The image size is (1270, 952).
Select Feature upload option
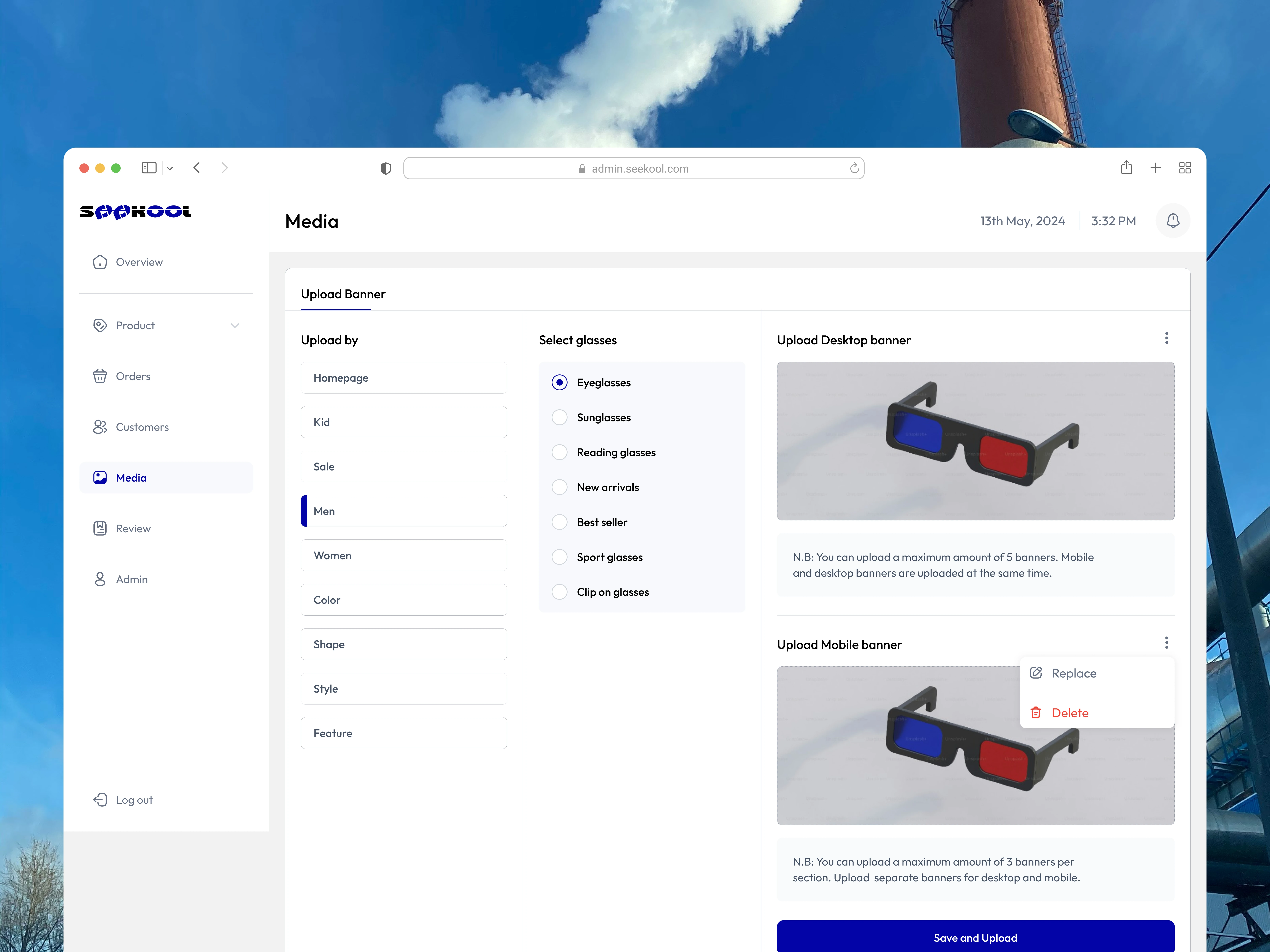tap(404, 733)
